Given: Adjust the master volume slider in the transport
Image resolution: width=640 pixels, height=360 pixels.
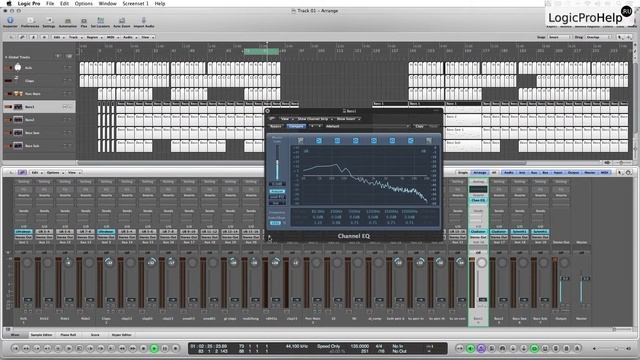Looking at the screenshot, I should tap(611, 348).
